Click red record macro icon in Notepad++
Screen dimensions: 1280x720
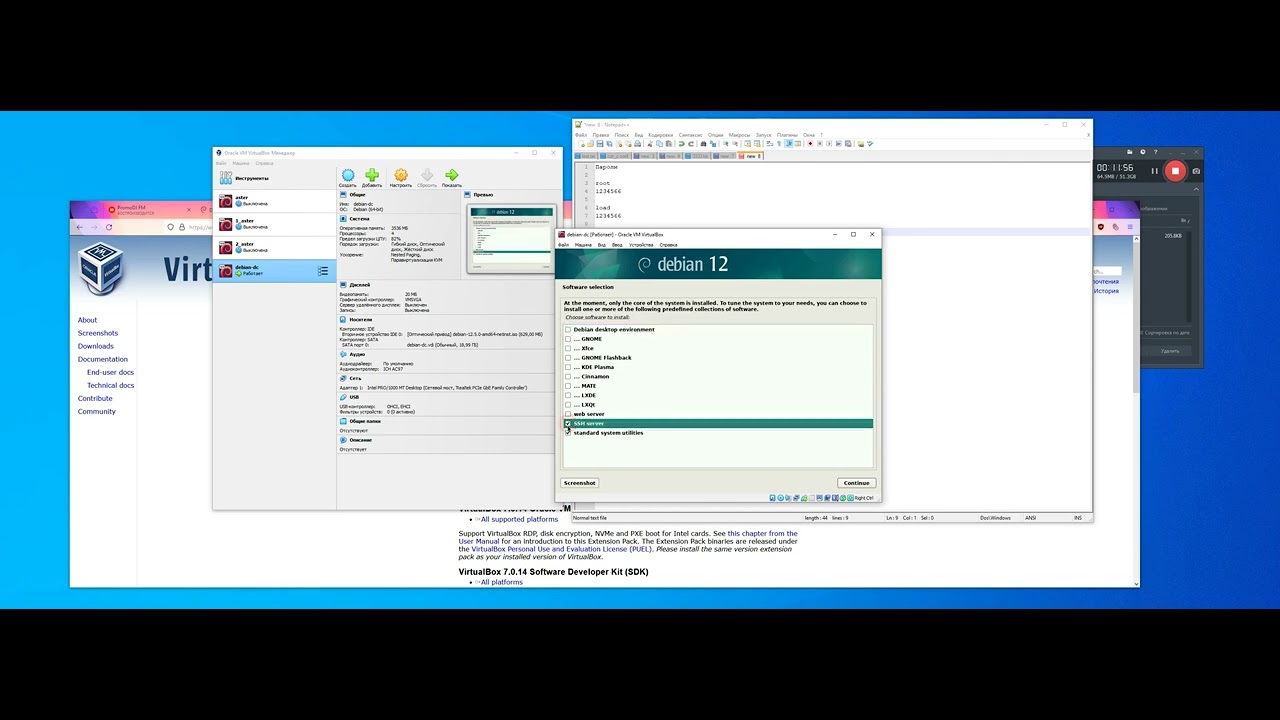[810, 144]
